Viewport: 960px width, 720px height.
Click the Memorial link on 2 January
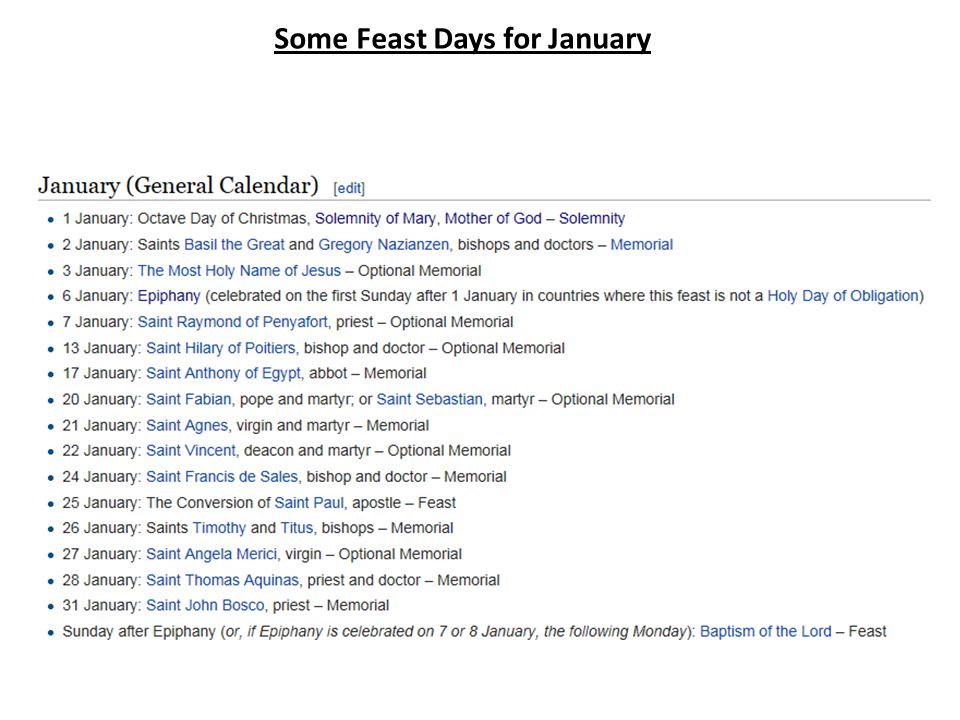[641, 245]
